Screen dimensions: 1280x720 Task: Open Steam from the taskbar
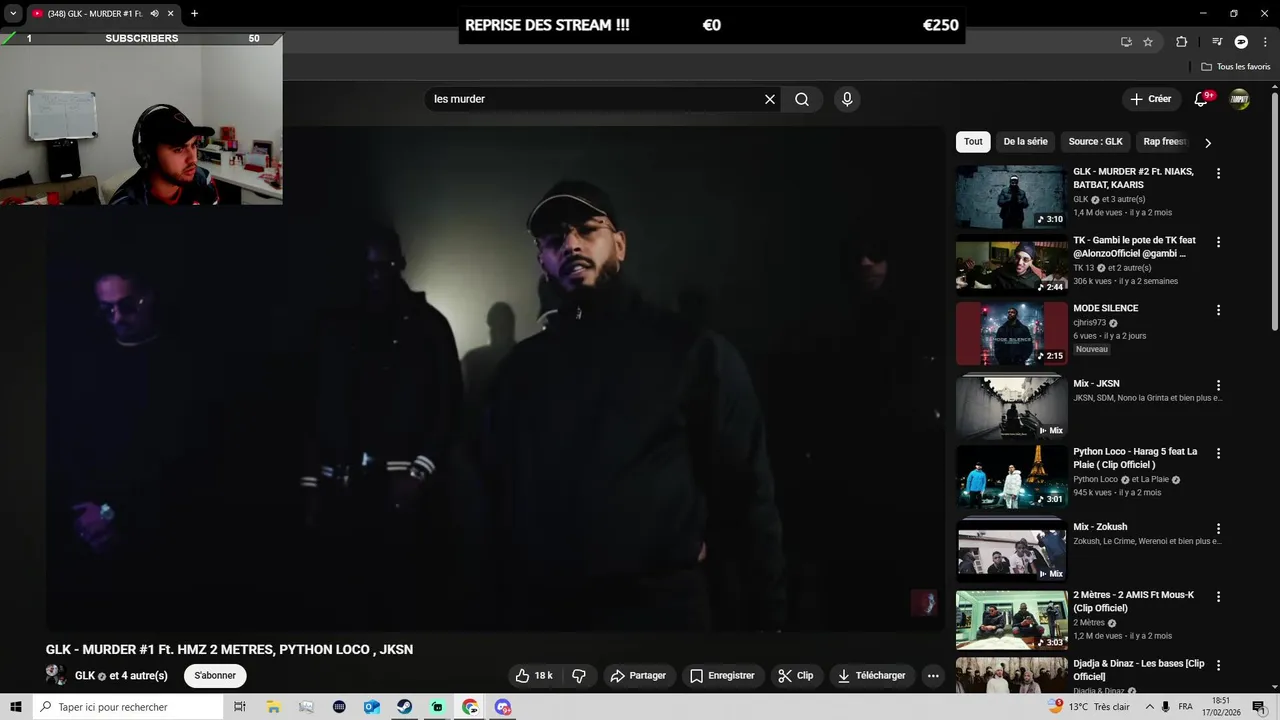pos(404,707)
